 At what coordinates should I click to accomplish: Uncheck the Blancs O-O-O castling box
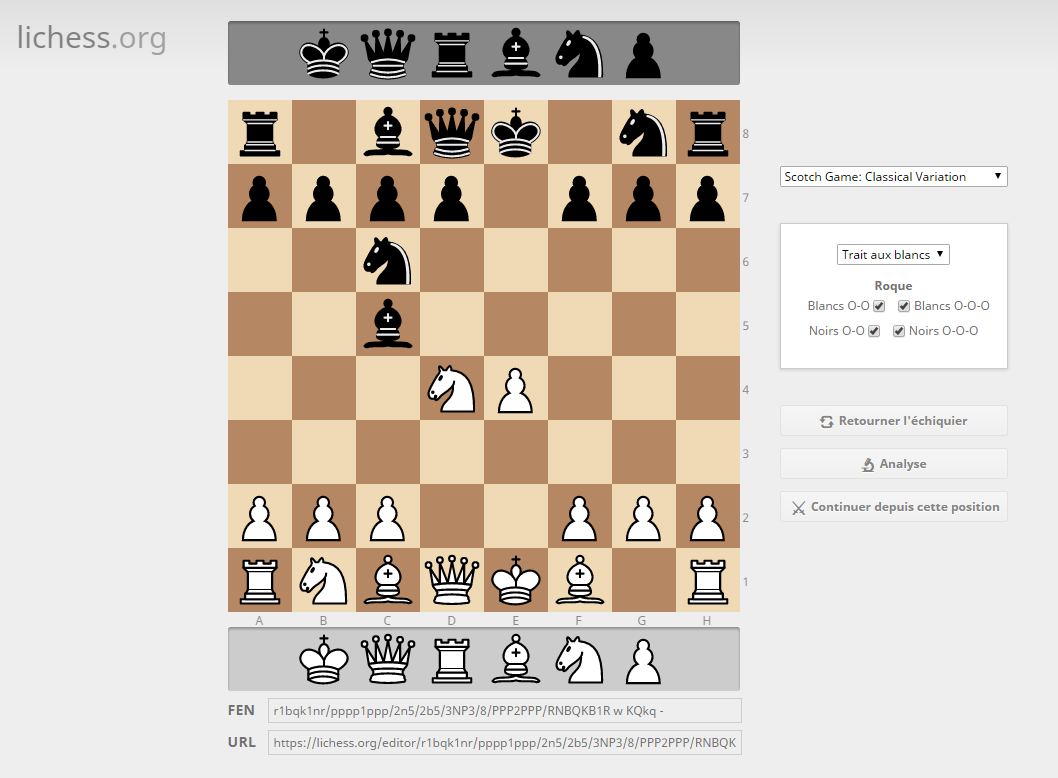pos(903,306)
